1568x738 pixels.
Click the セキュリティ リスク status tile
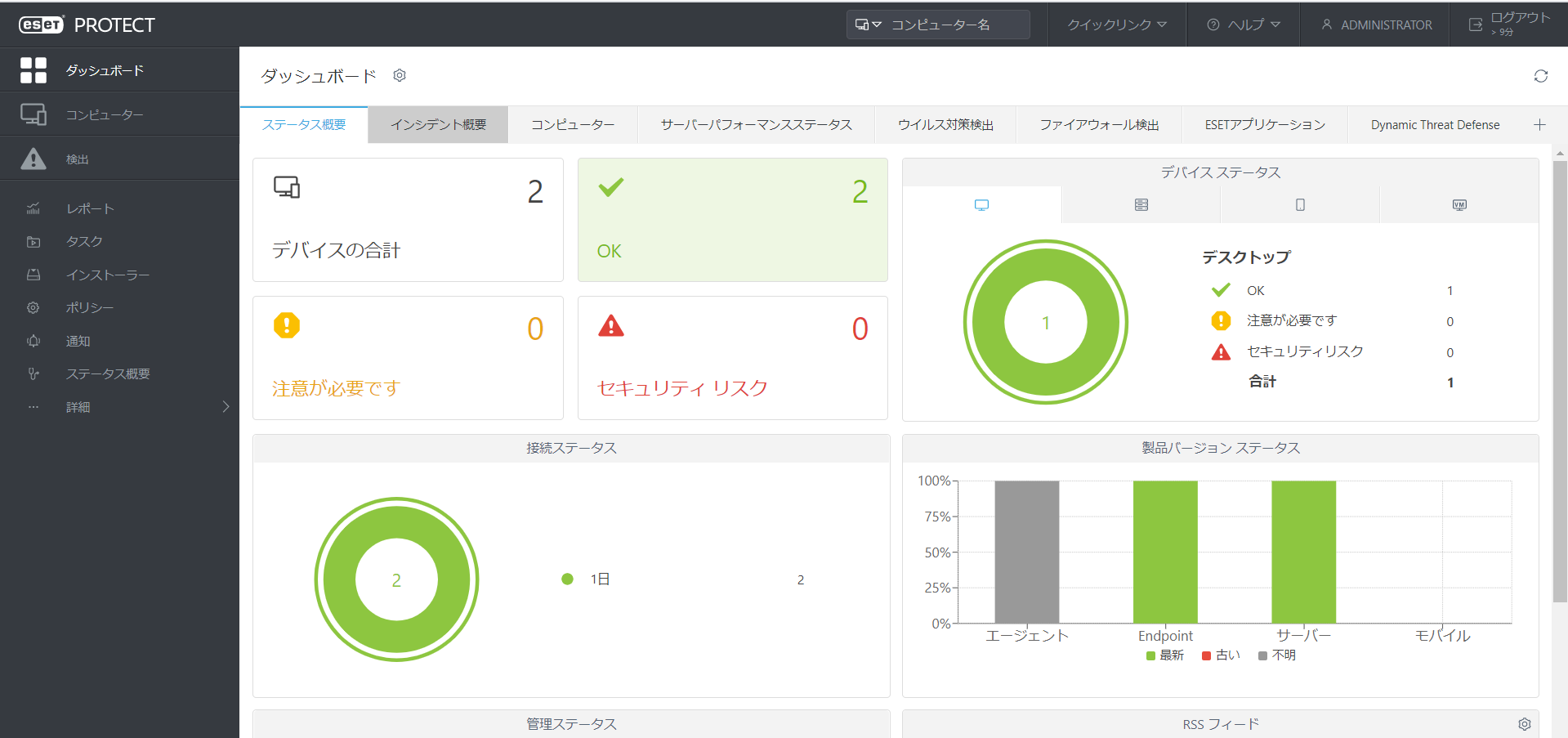732,358
